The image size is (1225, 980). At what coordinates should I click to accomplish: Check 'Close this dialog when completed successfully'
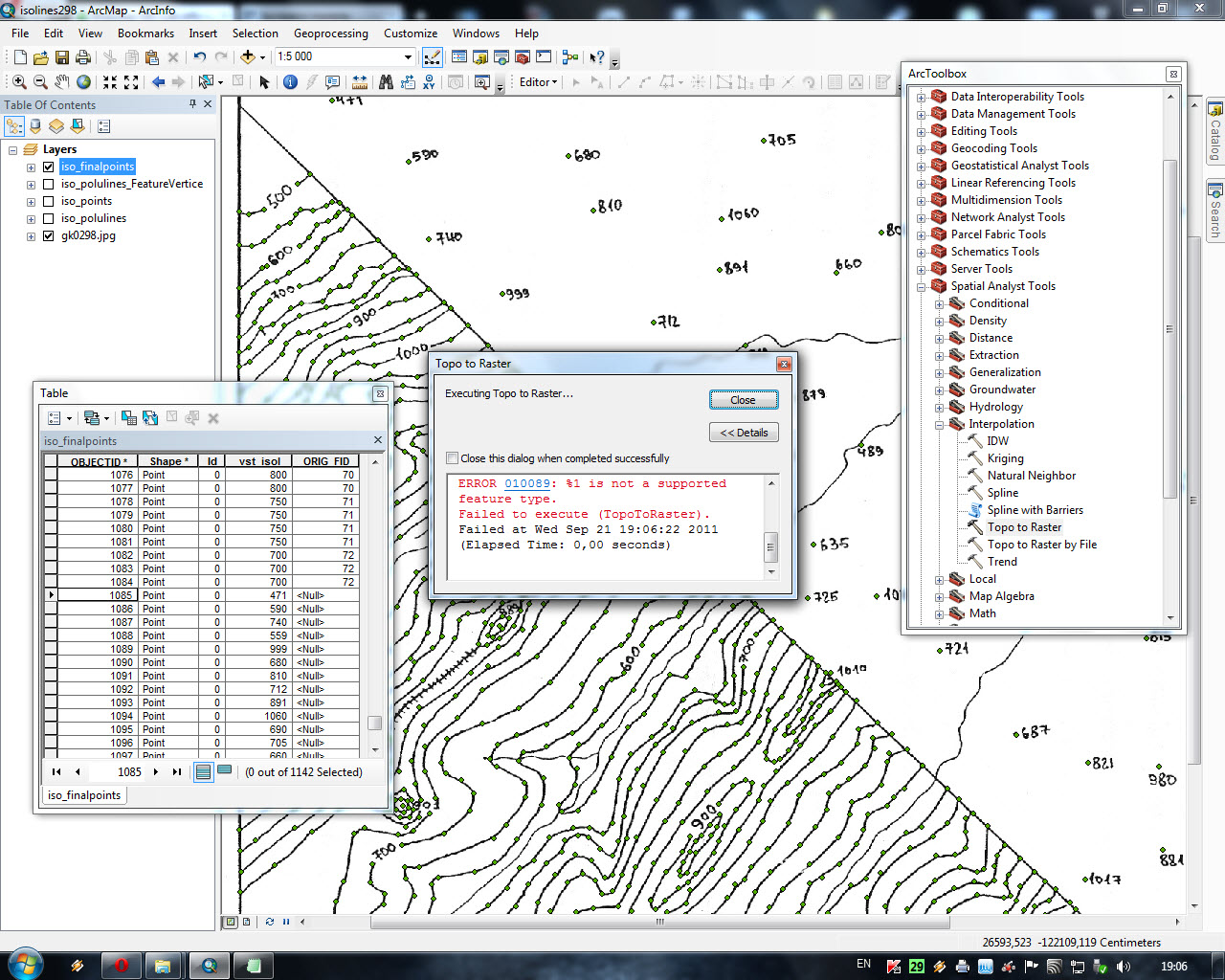[x=452, y=458]
